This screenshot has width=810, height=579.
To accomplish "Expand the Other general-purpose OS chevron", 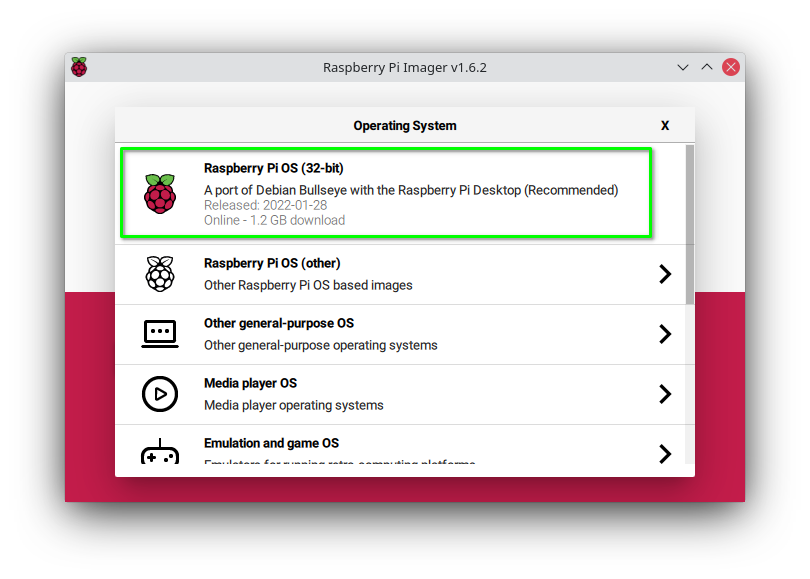I will click(665, 334).
